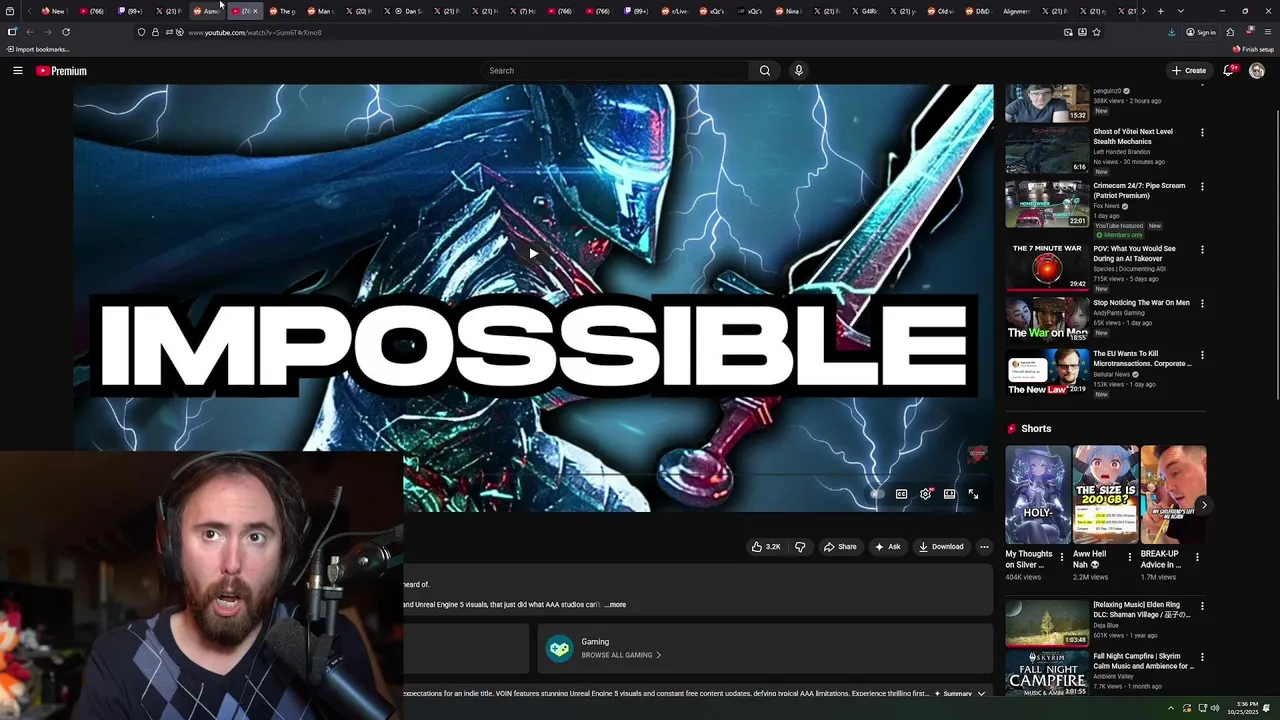Click Finish setup in the bookmarks bar

[1254, 49]
